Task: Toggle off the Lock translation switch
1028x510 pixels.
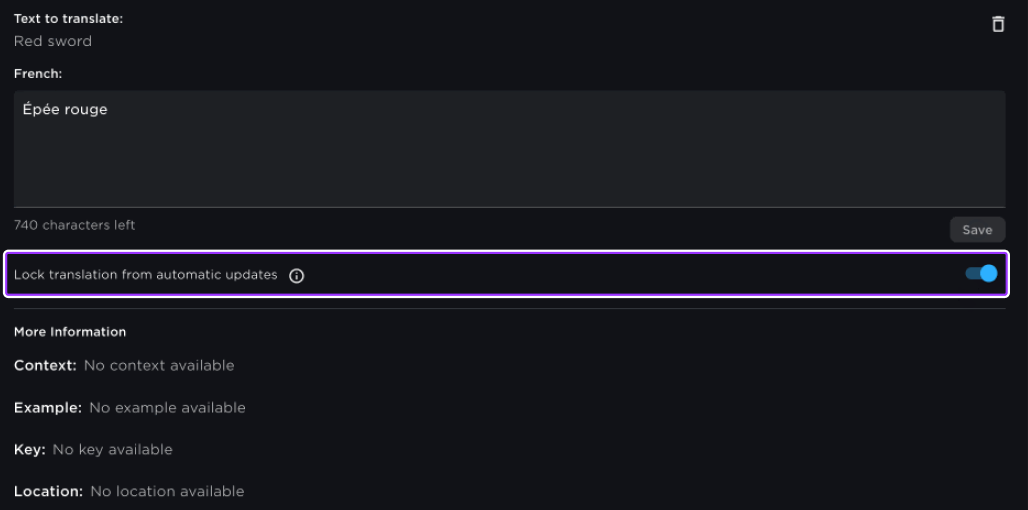Action: pos(981,273)
